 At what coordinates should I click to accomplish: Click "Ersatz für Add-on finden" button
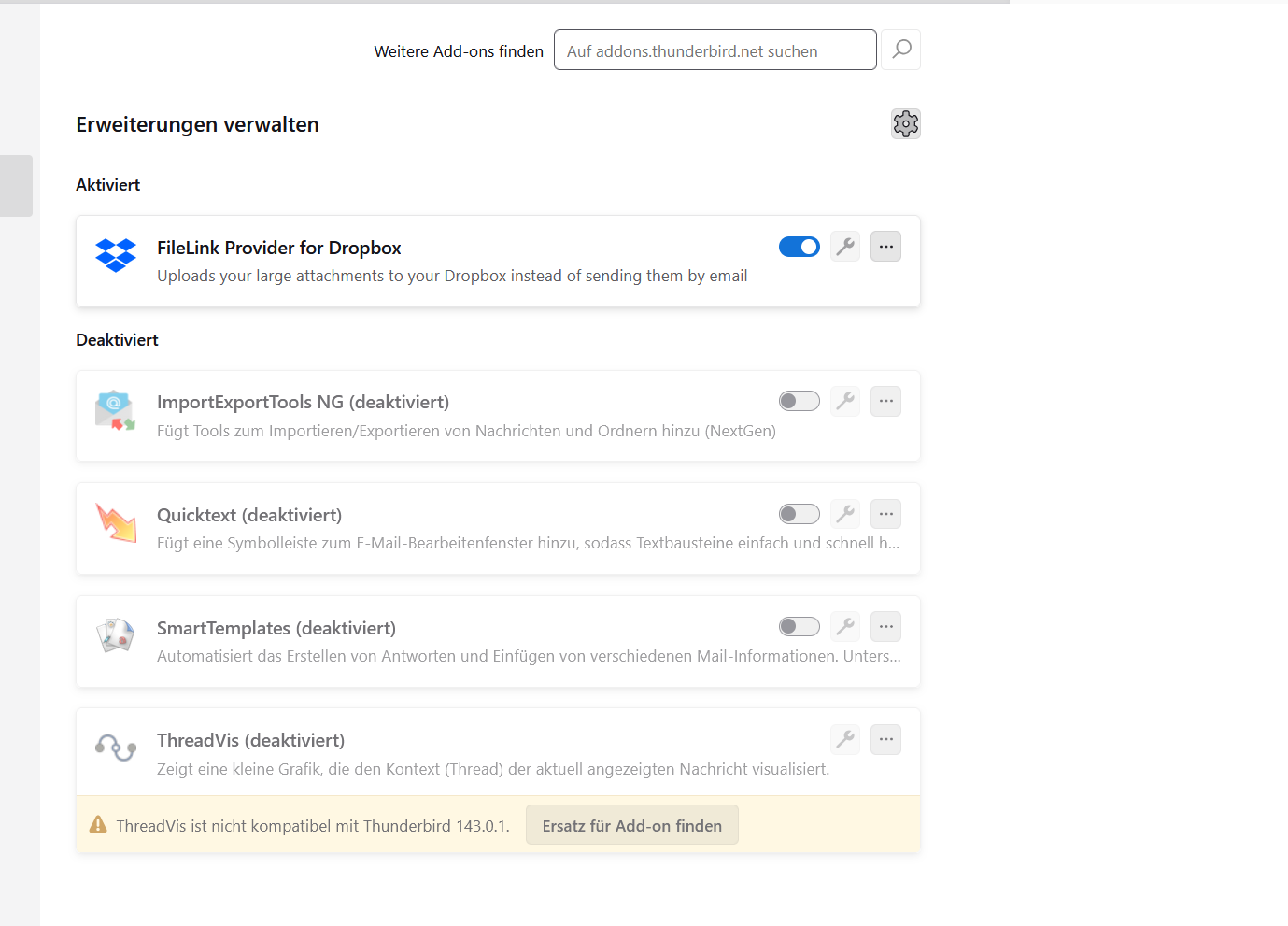point(631,825)
